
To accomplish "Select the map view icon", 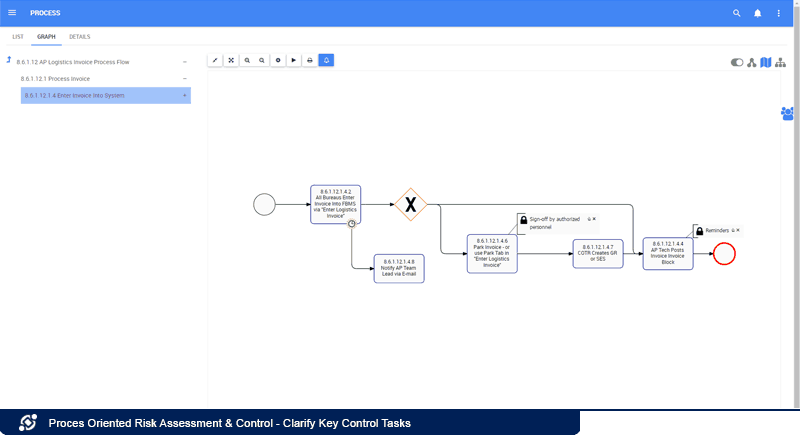I will pos(766,62).
